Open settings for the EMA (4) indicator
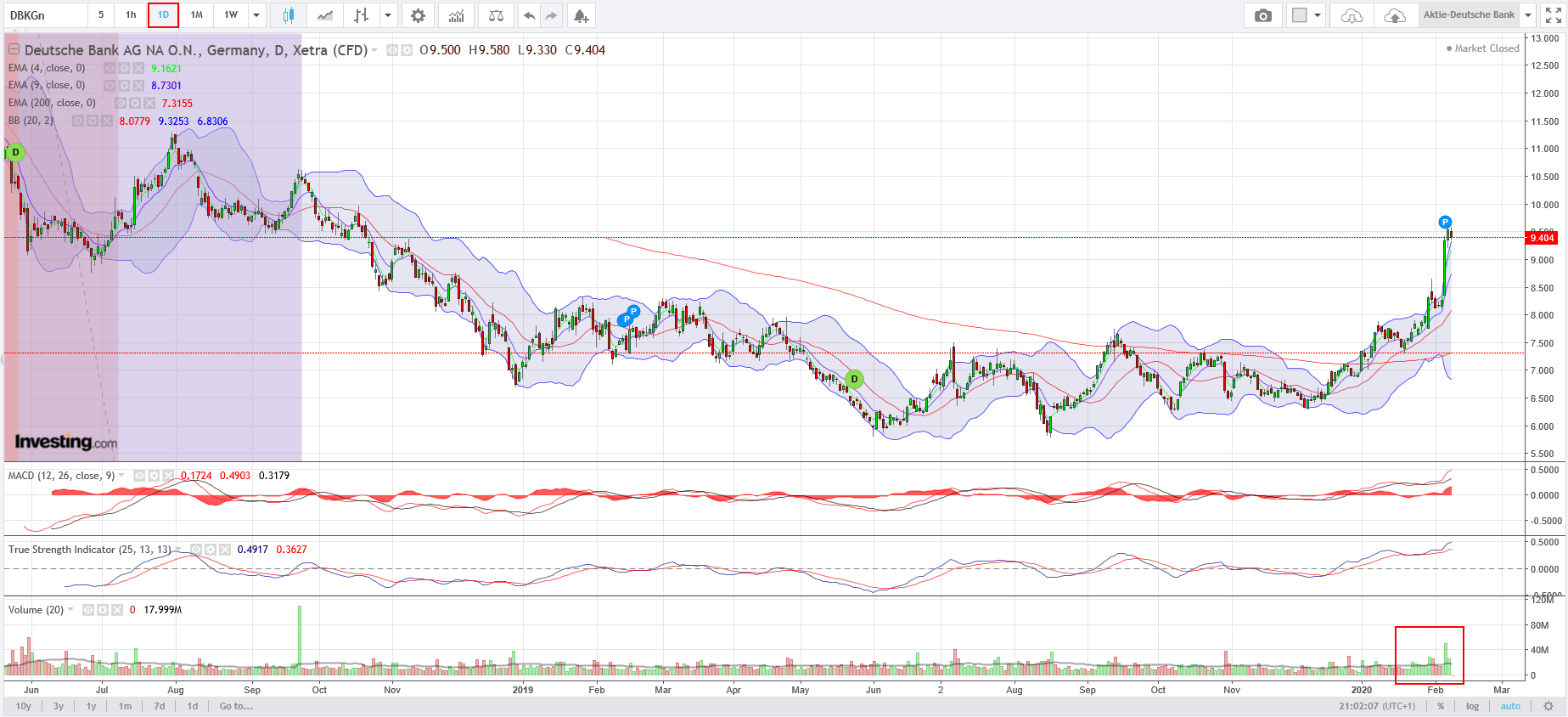Viewport: 1568px width, 717px height. point(124,68)
